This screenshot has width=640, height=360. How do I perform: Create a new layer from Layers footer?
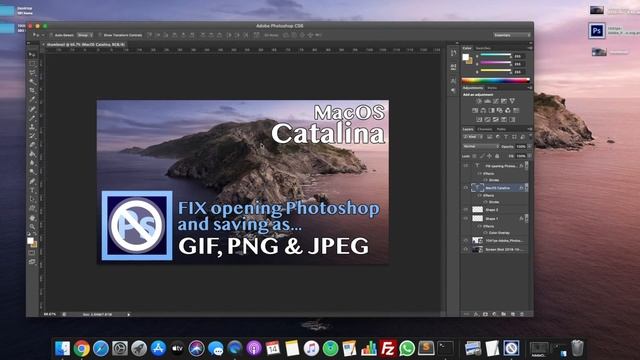tap(513, 314)
